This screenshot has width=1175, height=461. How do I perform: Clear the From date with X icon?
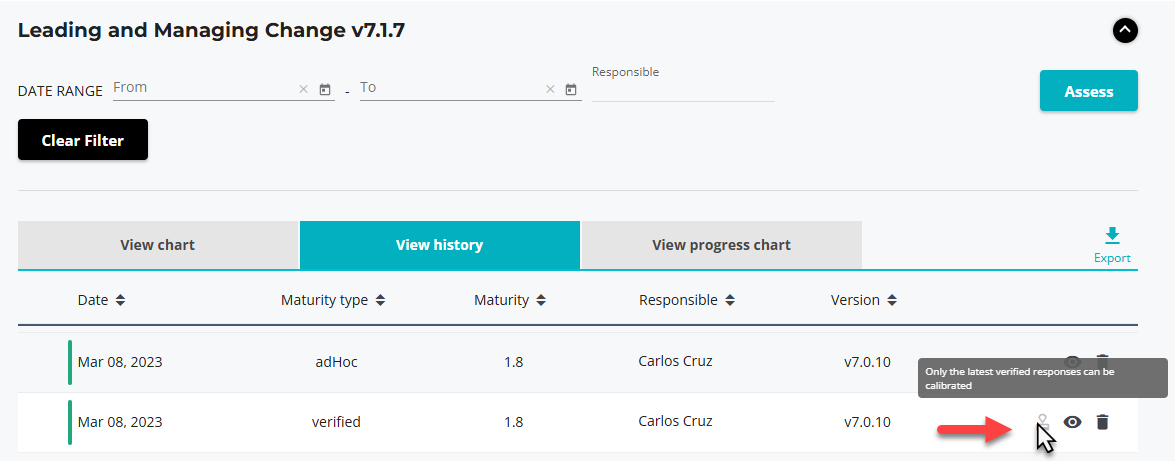tap(304, 90)
